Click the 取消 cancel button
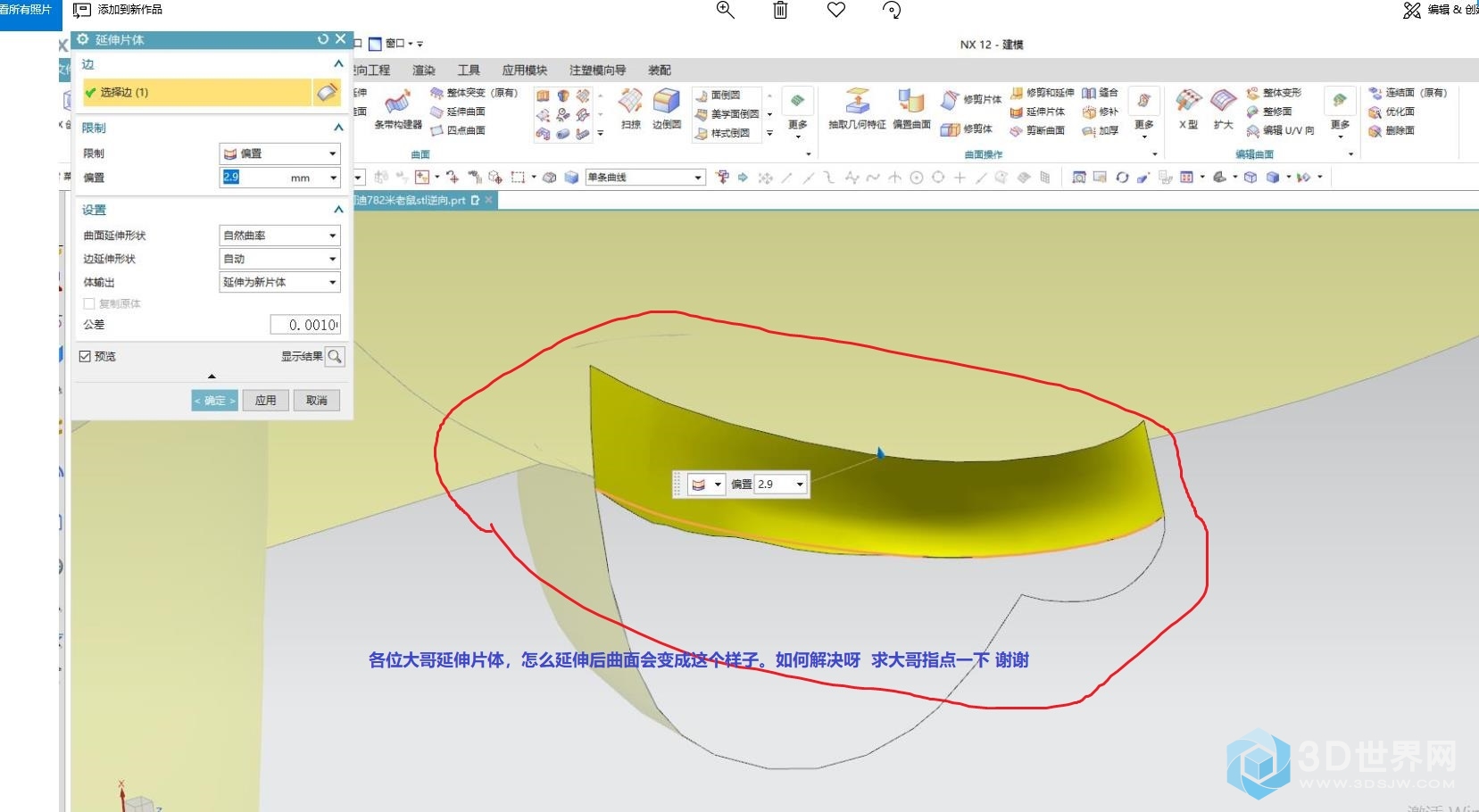The image size is (1479, 812). (317, 401)
